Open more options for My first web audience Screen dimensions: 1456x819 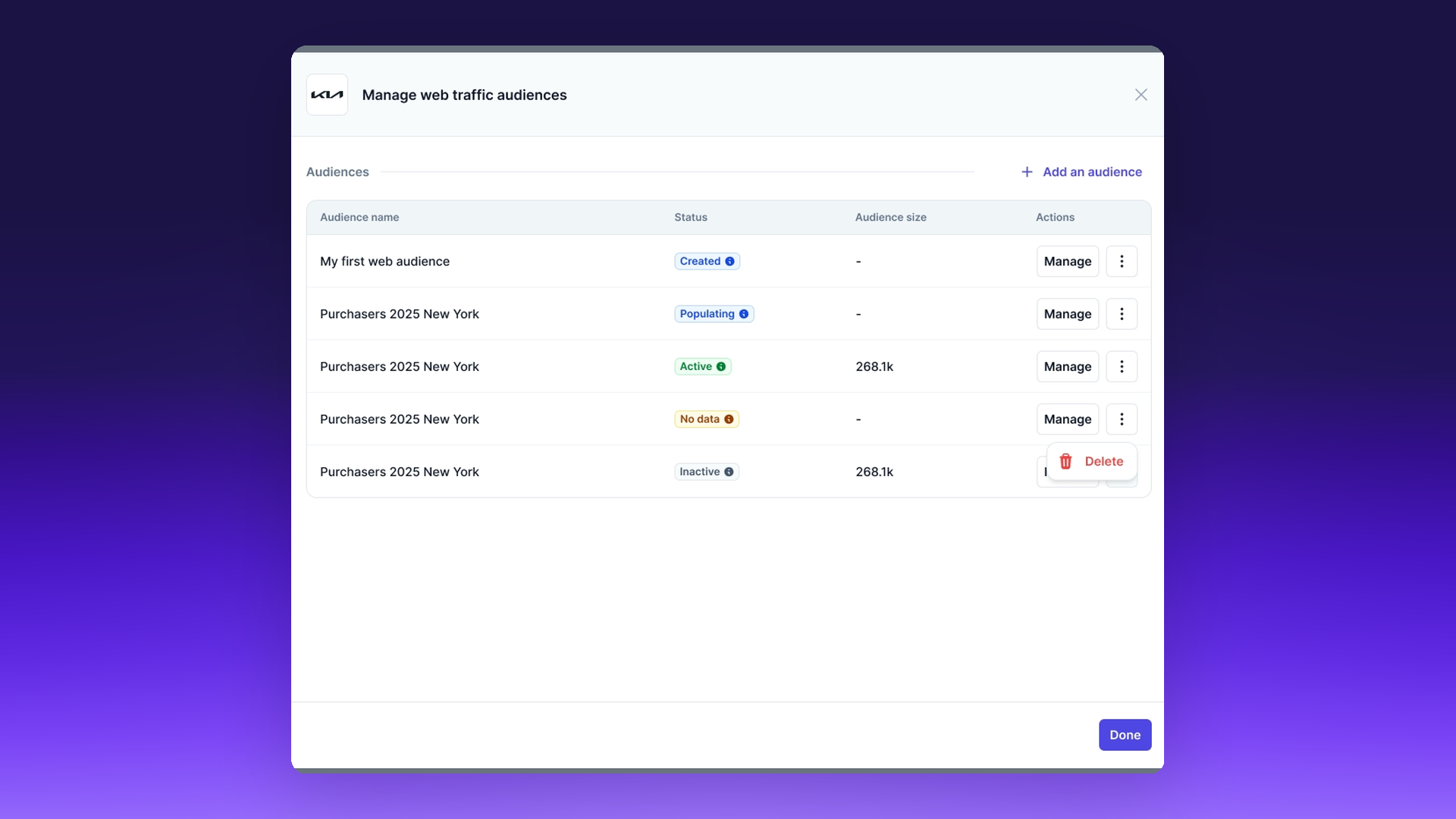click(x=1122, y=262)
